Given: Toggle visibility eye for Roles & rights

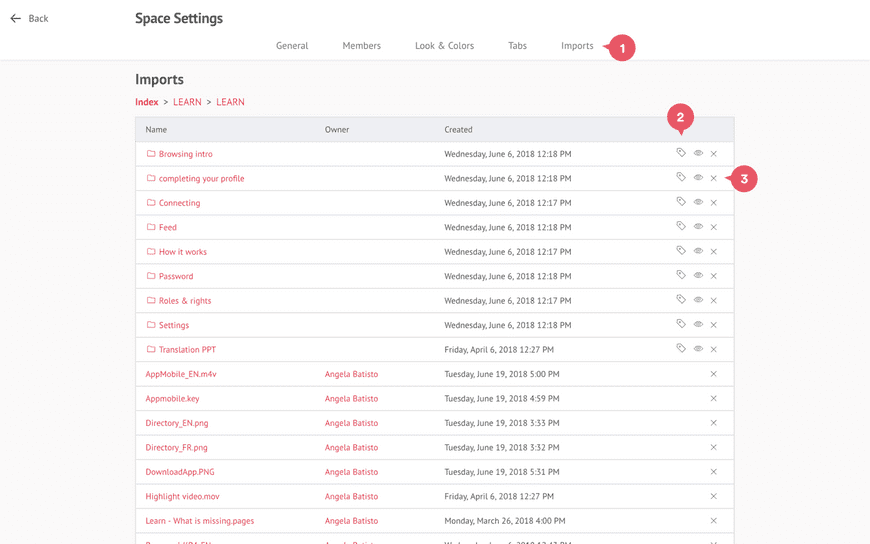Looking at the screenshot, I should 698,300.
